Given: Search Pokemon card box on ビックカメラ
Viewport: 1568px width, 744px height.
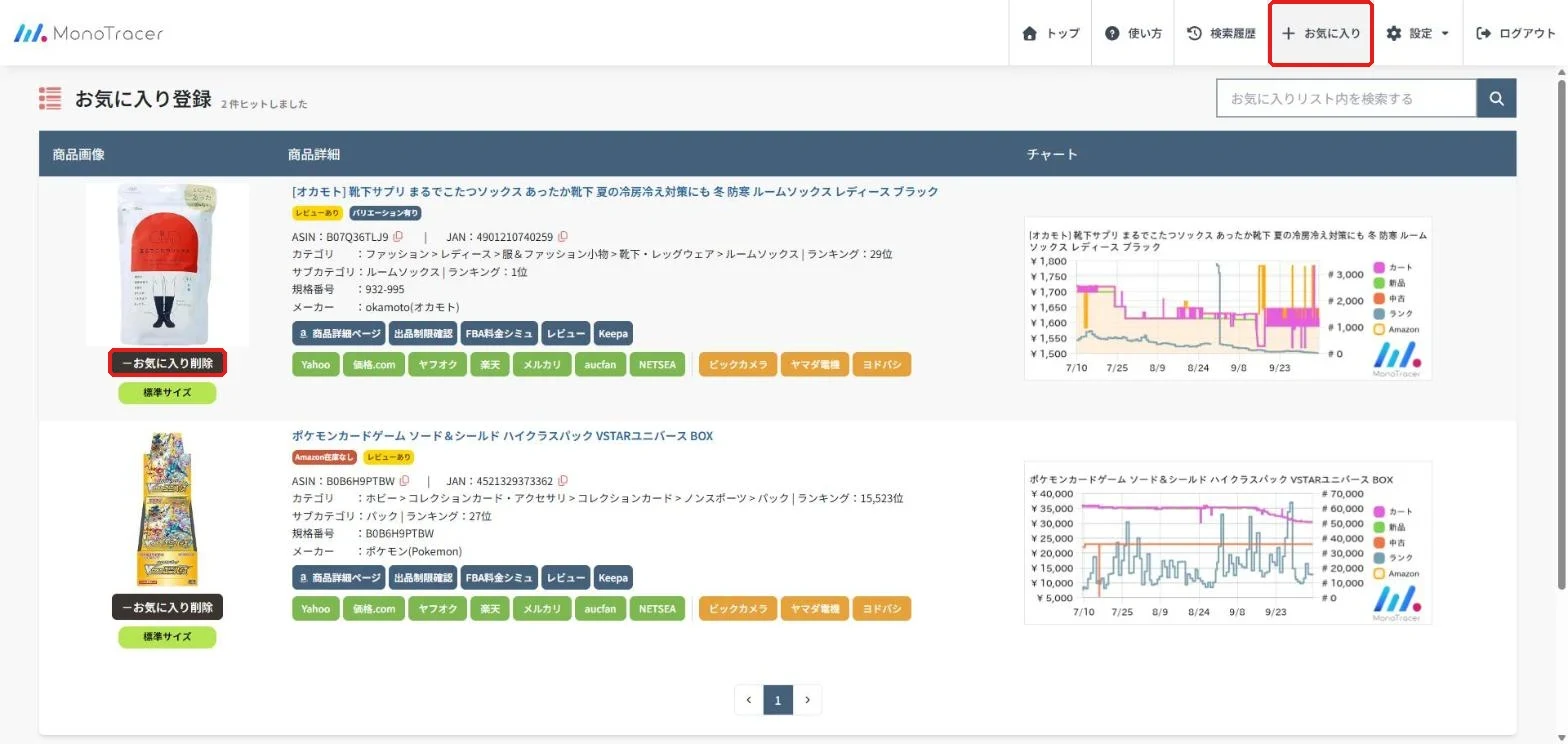Looking at the screenshot, I should [x=738, y=608].
